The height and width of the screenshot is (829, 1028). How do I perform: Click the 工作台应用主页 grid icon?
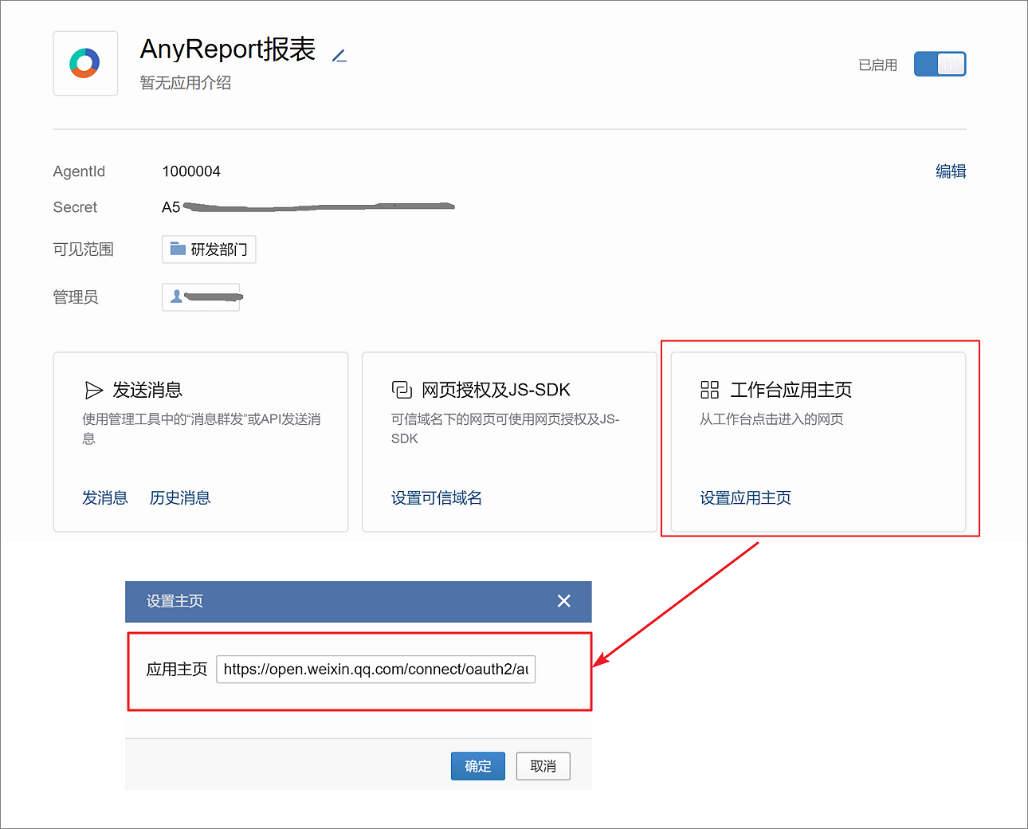click(709, 390)
